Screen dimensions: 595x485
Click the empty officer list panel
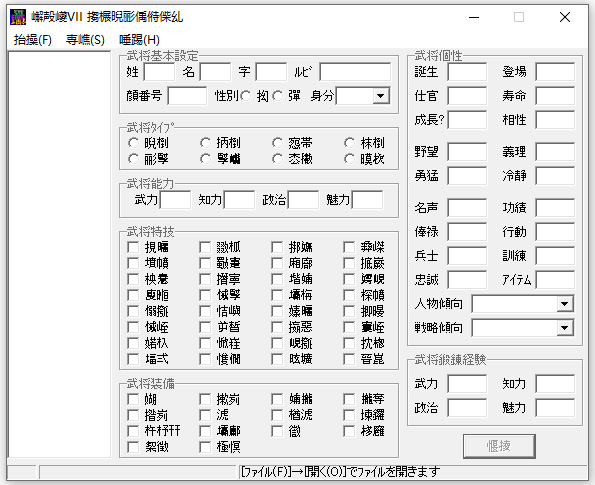(60, 254)
